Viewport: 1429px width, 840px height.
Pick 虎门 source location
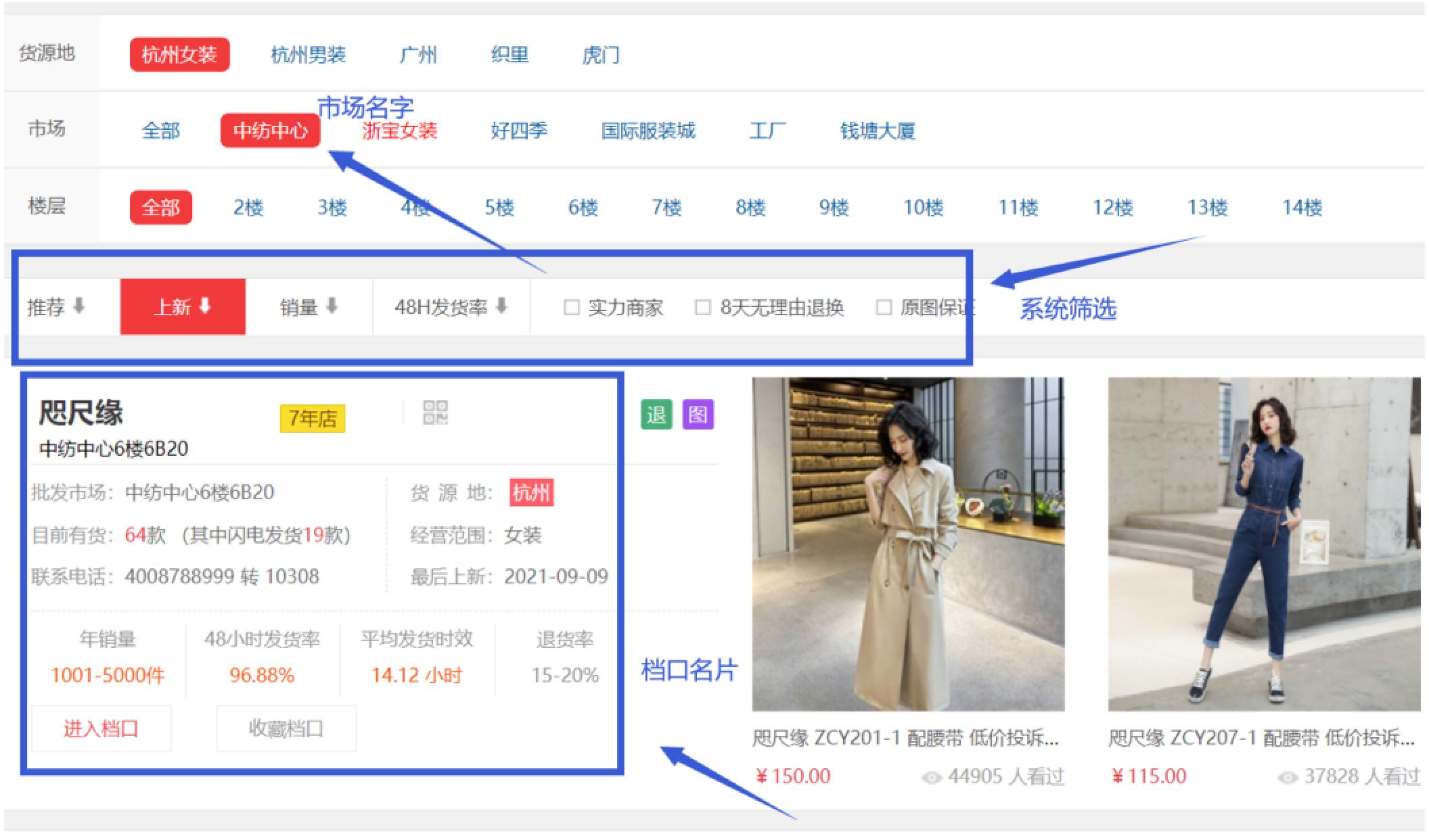[x=601, y=55]
